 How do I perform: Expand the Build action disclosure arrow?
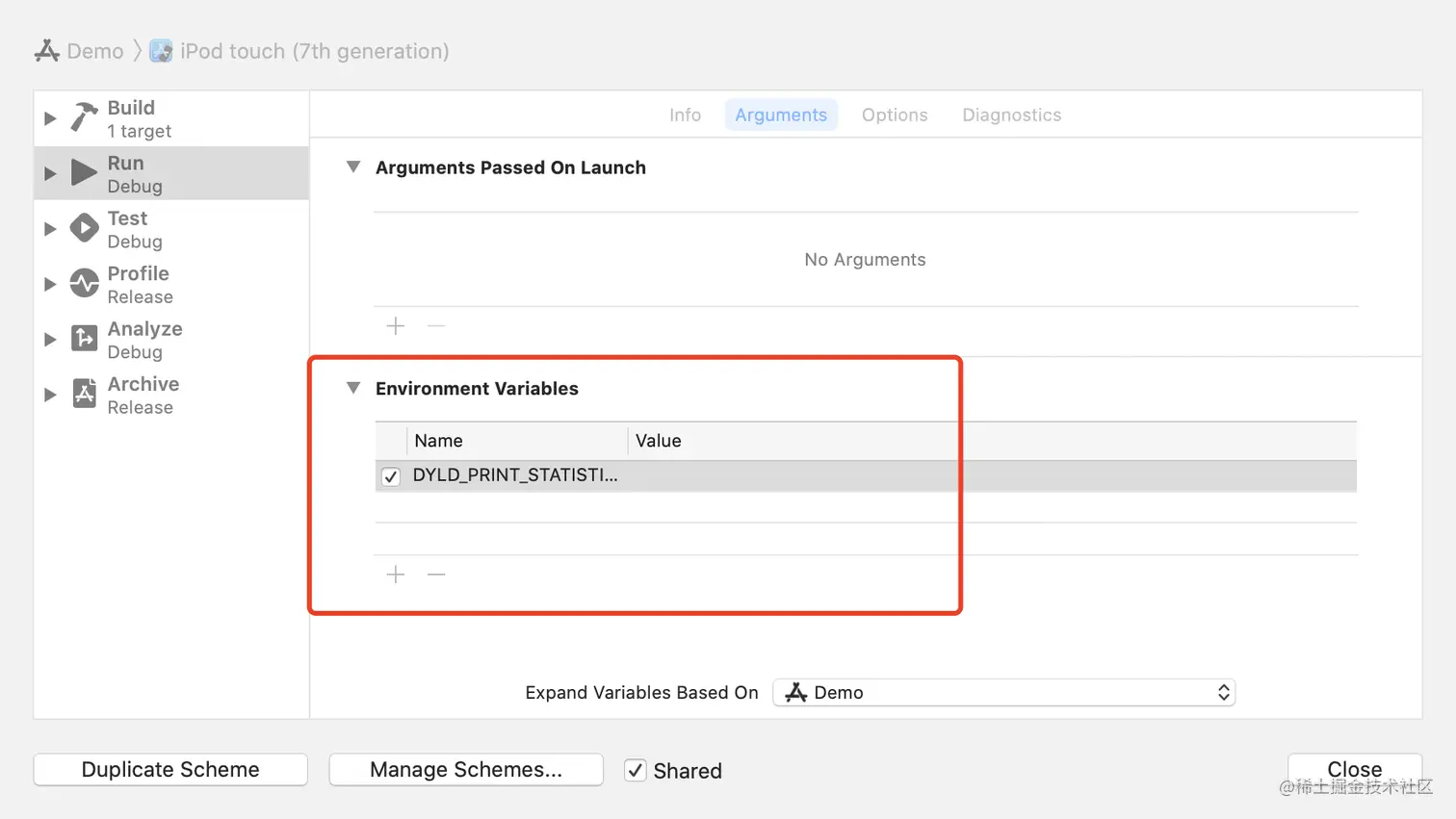50,118
